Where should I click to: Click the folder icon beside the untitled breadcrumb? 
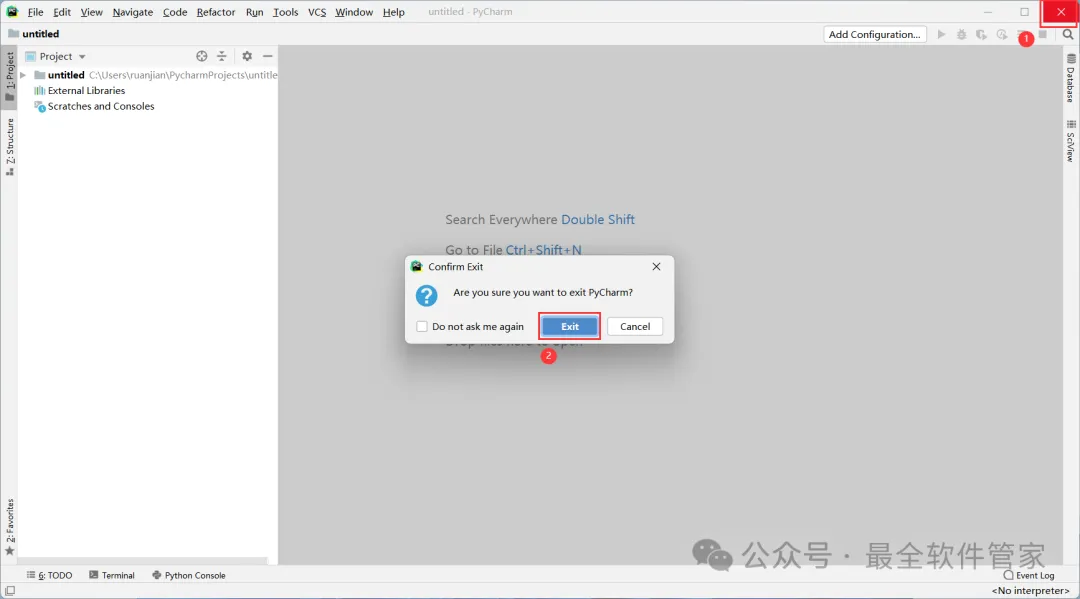pos(13,34)
